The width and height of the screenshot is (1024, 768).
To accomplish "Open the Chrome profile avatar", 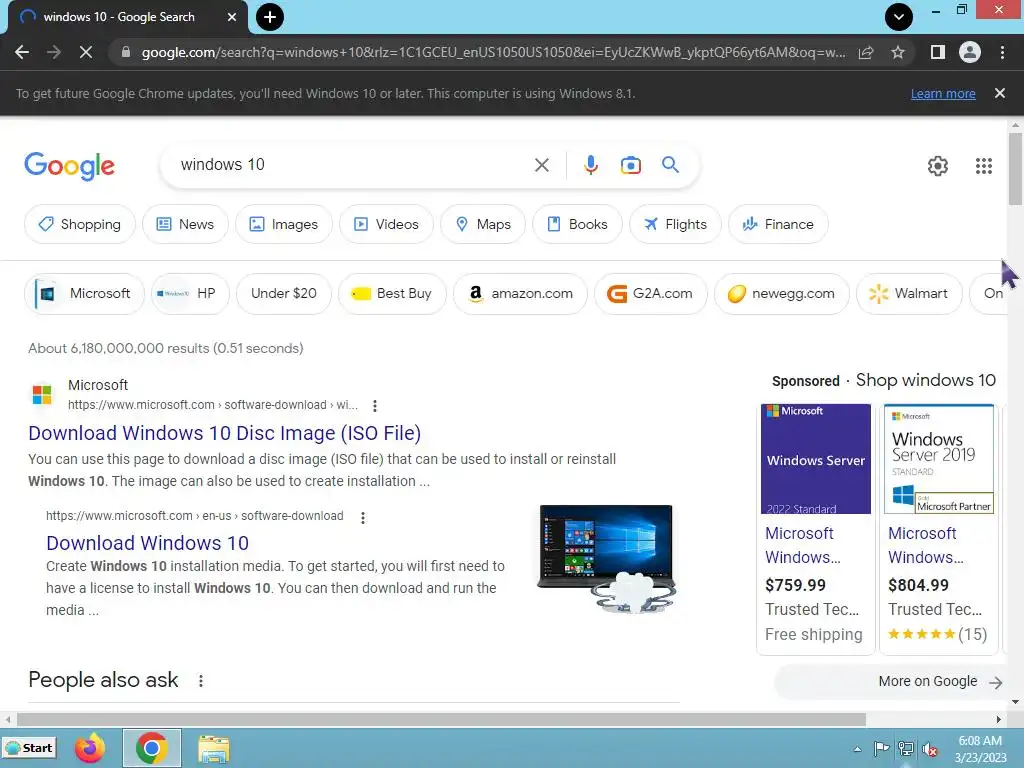I will pyautogui.click(x=970, y=52).
